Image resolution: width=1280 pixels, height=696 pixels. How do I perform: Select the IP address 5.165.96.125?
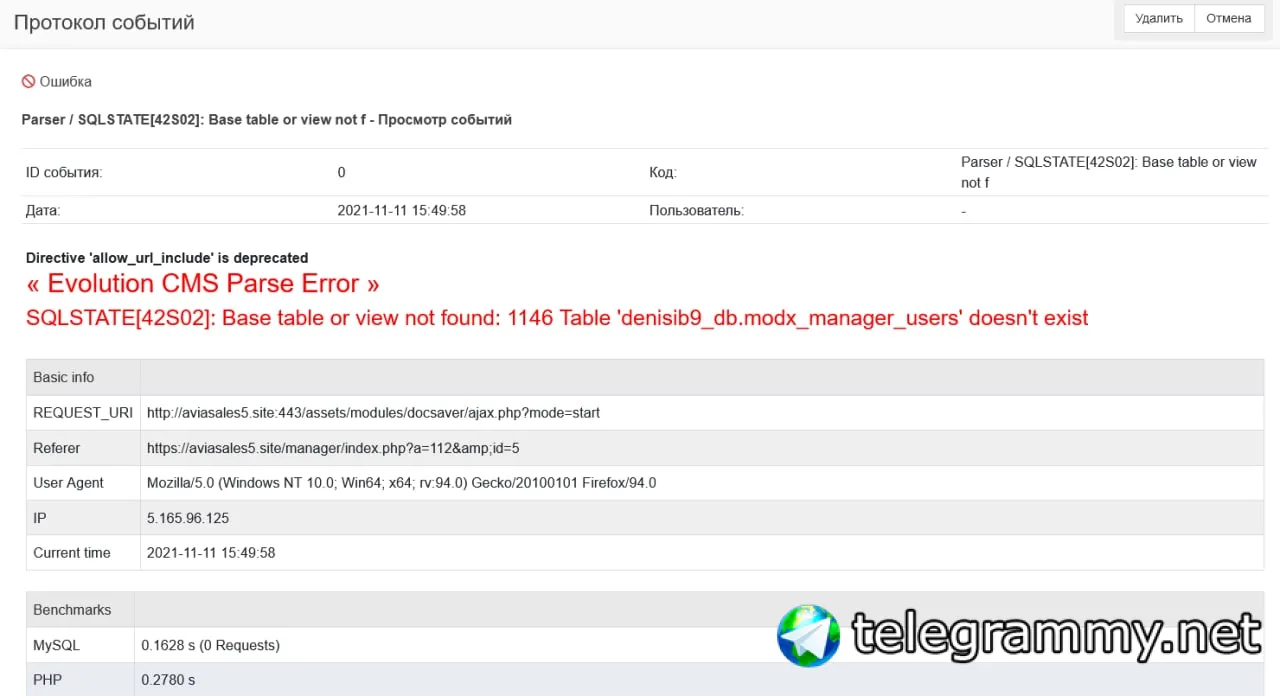tap(188, 518)
